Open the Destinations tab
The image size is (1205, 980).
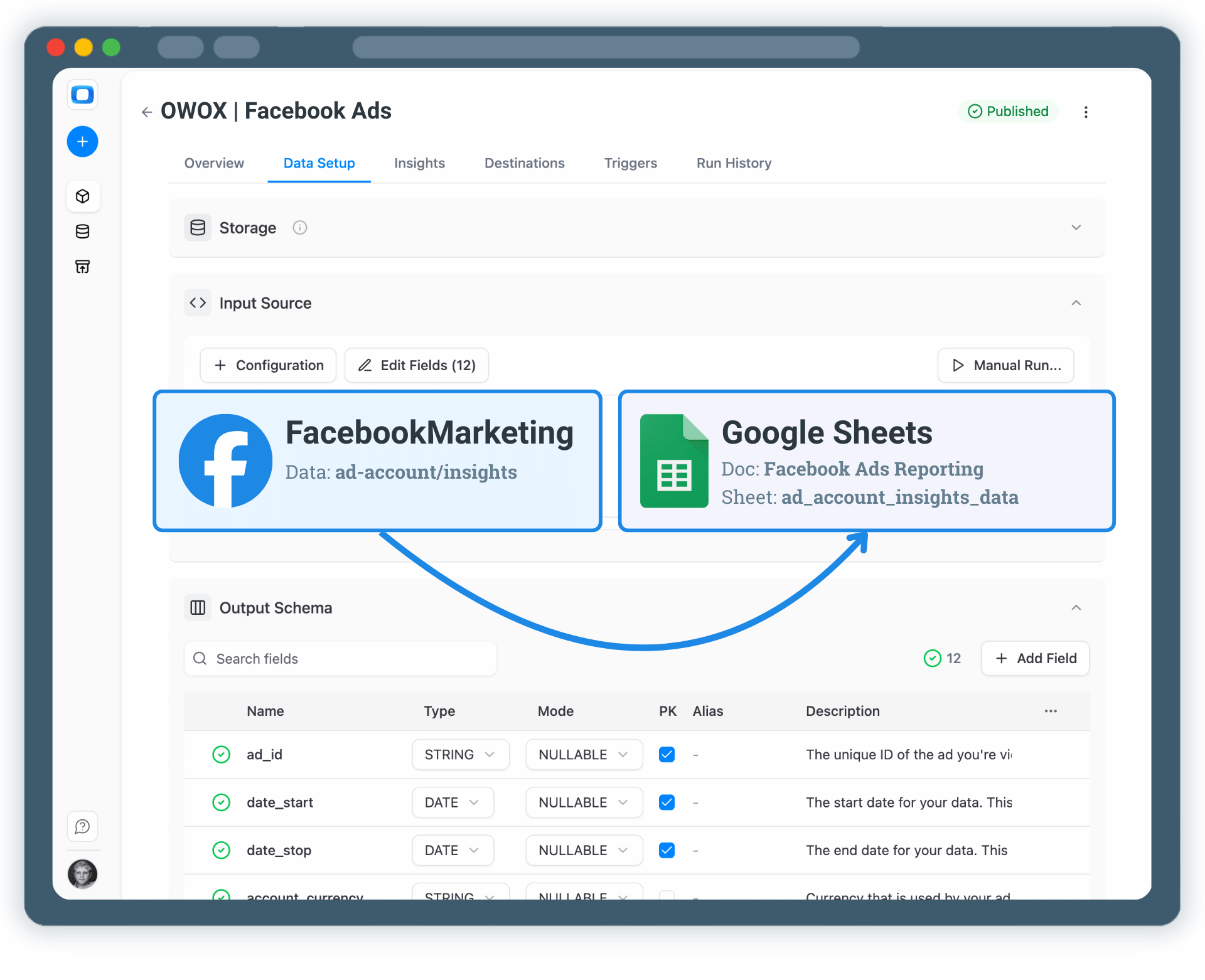pyautogui.click(x=524, y=163)
